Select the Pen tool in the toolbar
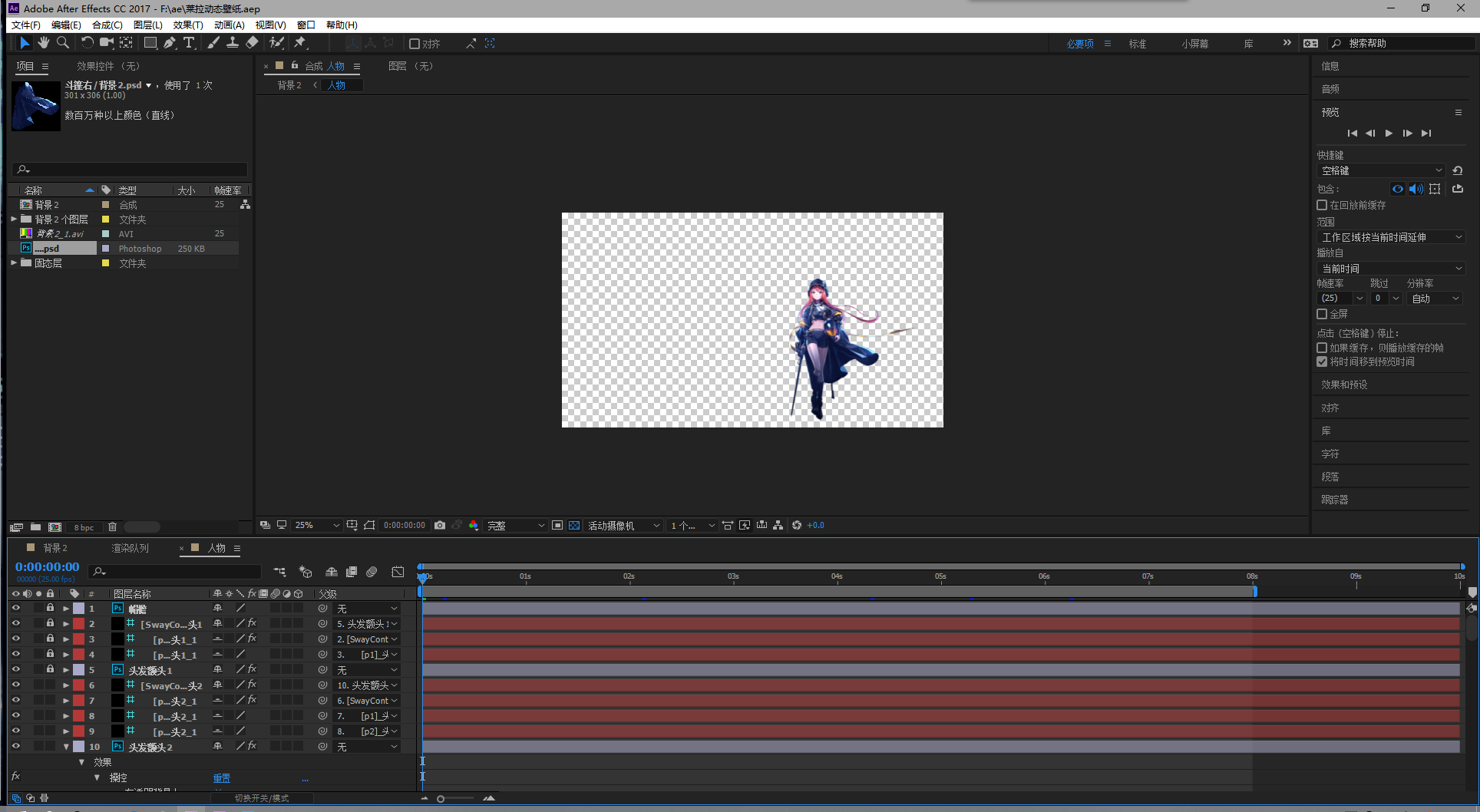The width and height of the screenshot is (1480, 812). pos(170,43)
